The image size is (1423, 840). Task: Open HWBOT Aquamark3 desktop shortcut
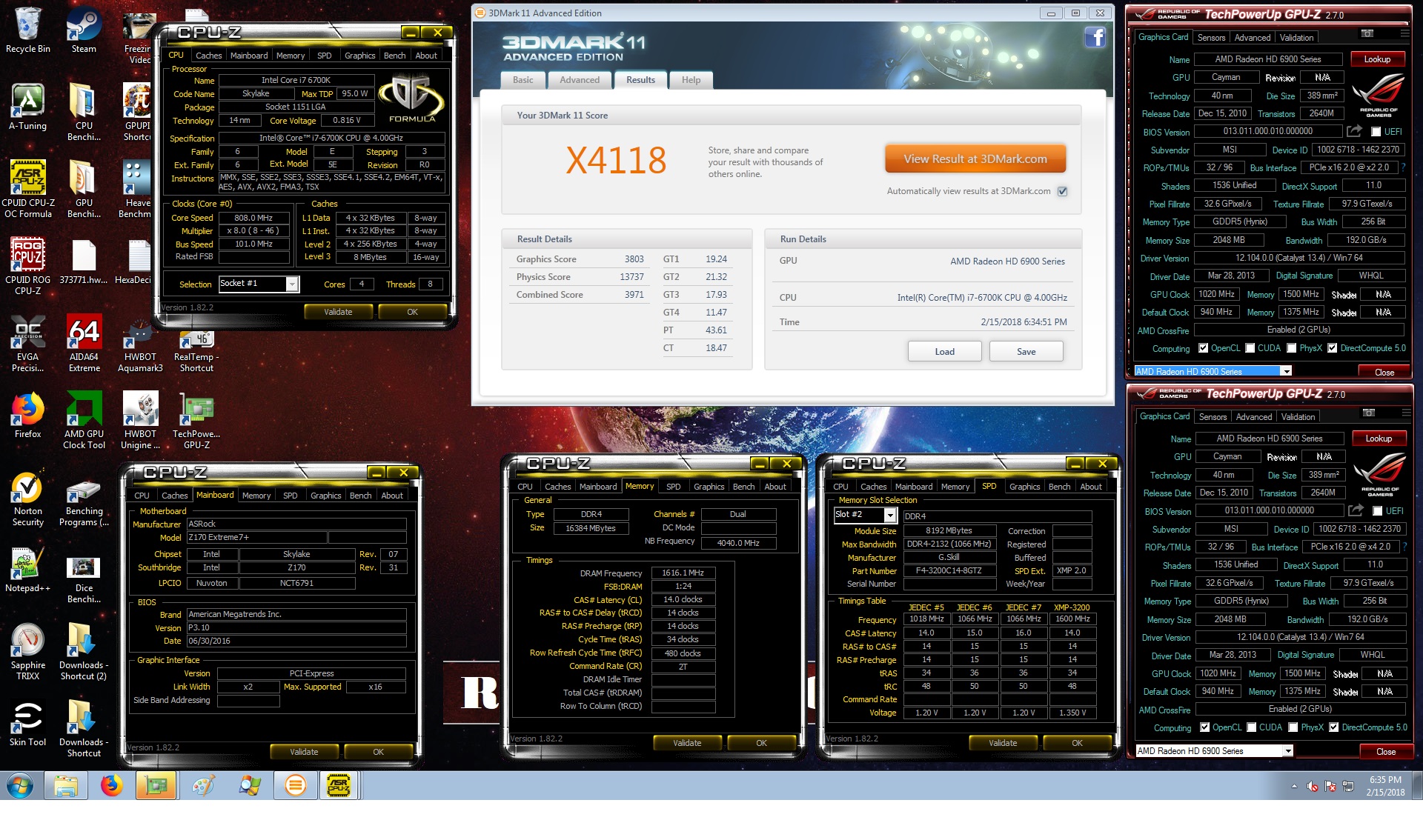tap(140, 343)
